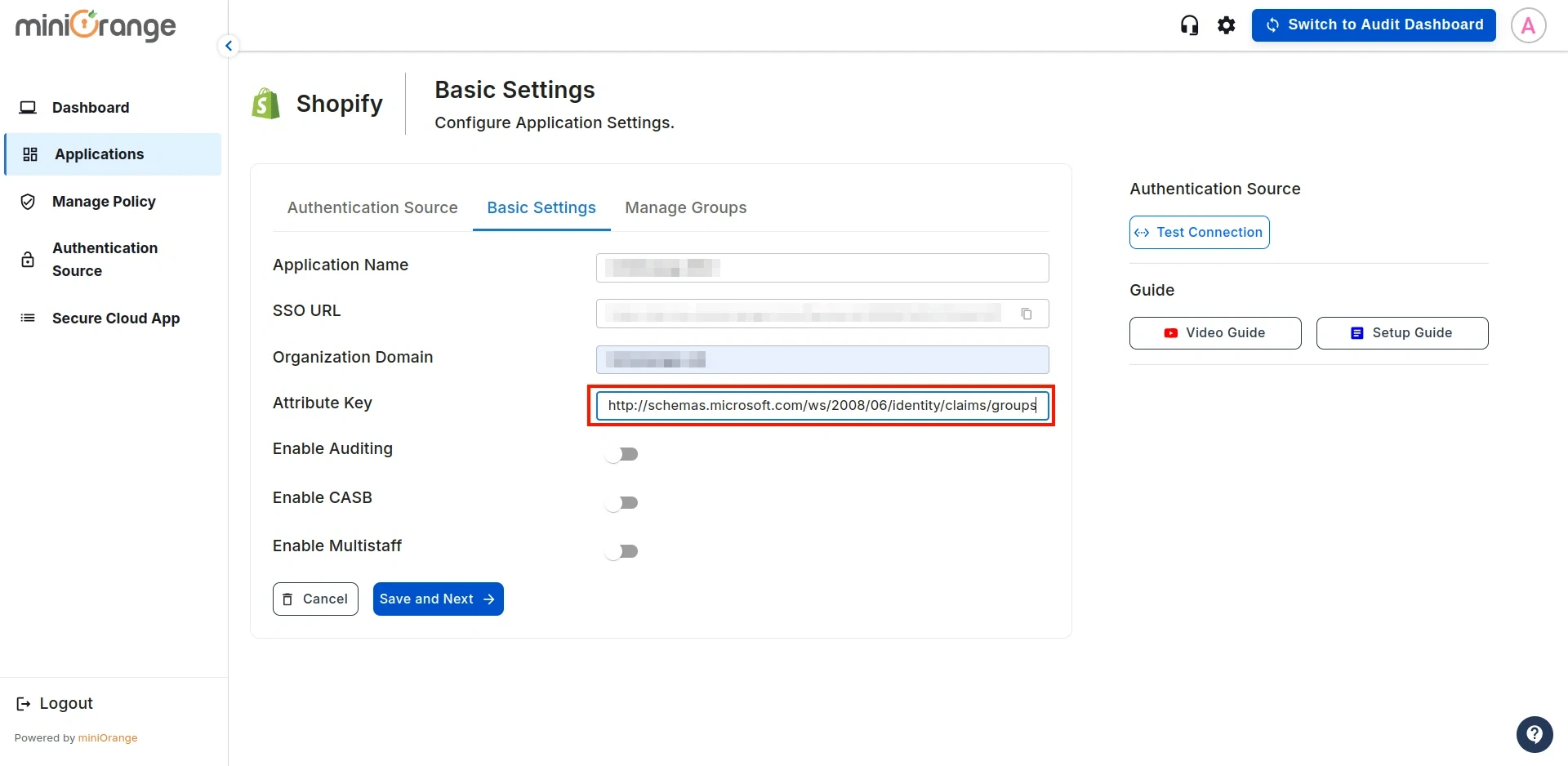Collapse the sidebar with the chevron
Viewport: 1568px width, 766px height.
228,45
